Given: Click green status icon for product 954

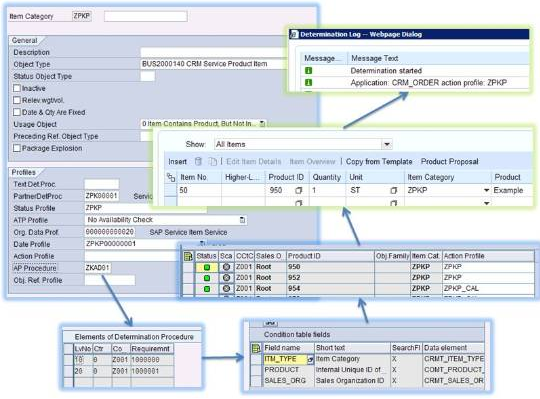Looking at the screenshot, I should (x=207, y=289).
